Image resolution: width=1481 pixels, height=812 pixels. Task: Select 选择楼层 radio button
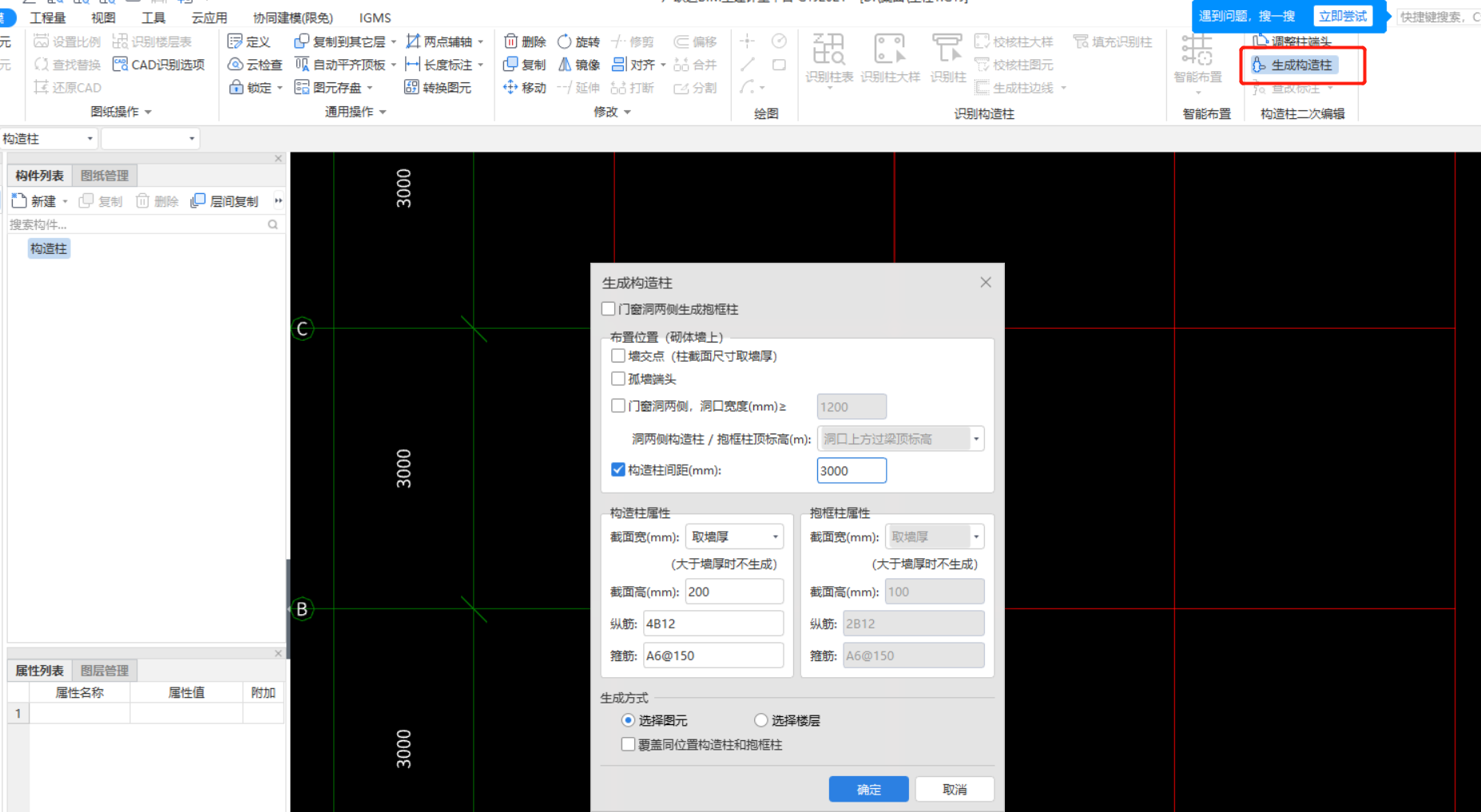761,720
